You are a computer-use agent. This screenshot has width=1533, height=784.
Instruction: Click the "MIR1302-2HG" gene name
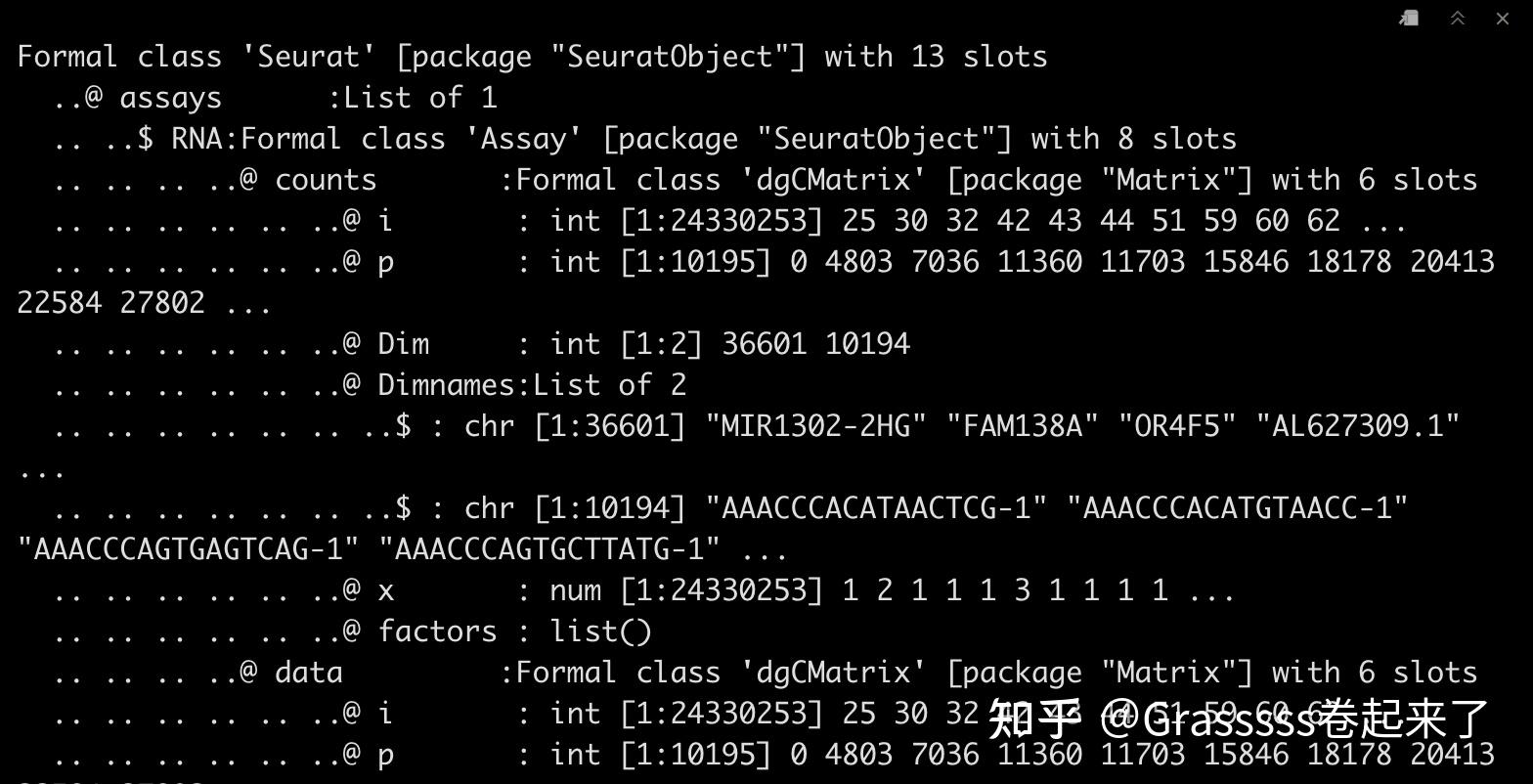click(x=815, y=426)
